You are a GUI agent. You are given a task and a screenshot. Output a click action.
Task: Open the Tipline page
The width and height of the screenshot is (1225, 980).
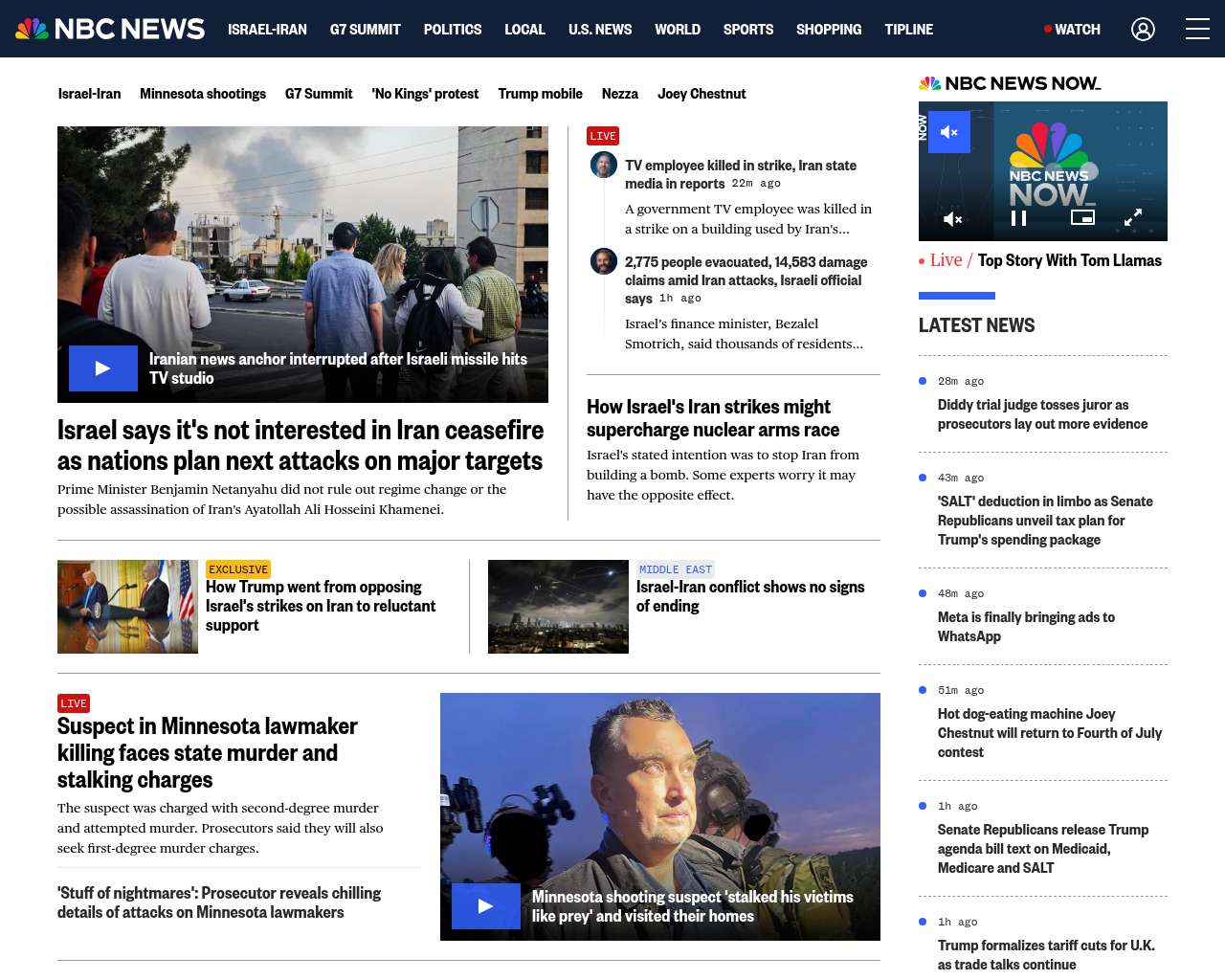pyautogui.click(x=909, y=30)
